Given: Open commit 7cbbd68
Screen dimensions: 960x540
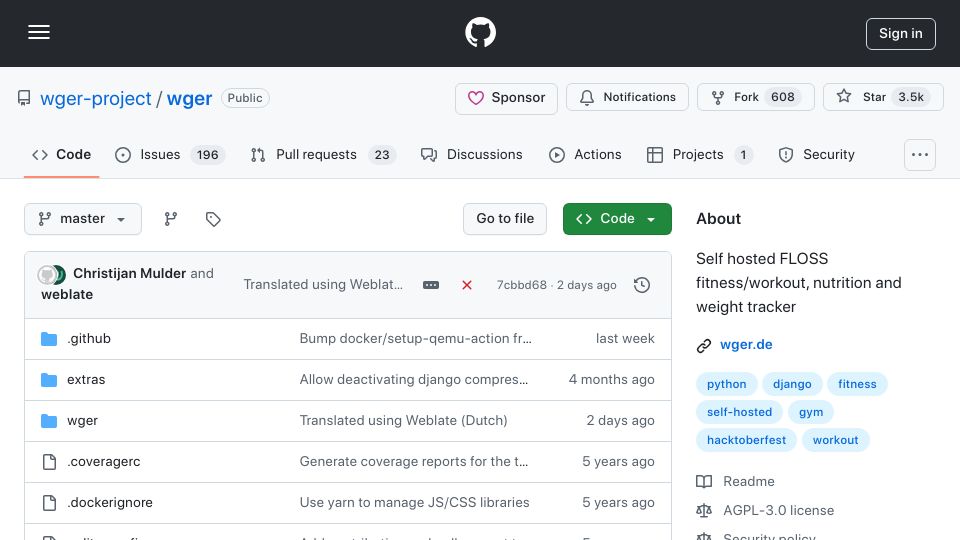Looking at the screenshot, I should coord(522,285).
